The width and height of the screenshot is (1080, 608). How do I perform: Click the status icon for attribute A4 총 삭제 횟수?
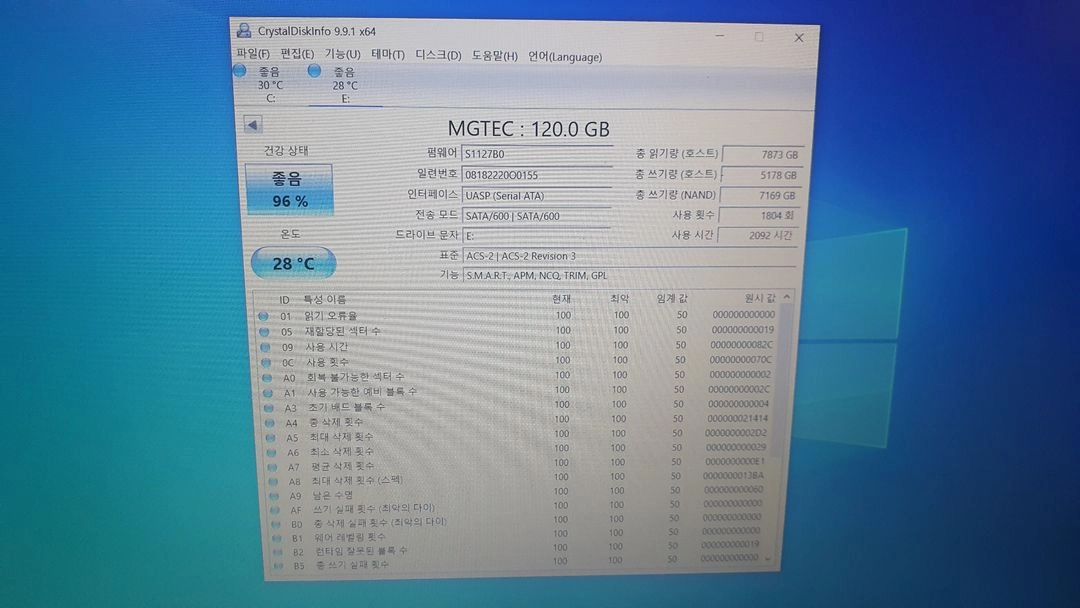270,423
